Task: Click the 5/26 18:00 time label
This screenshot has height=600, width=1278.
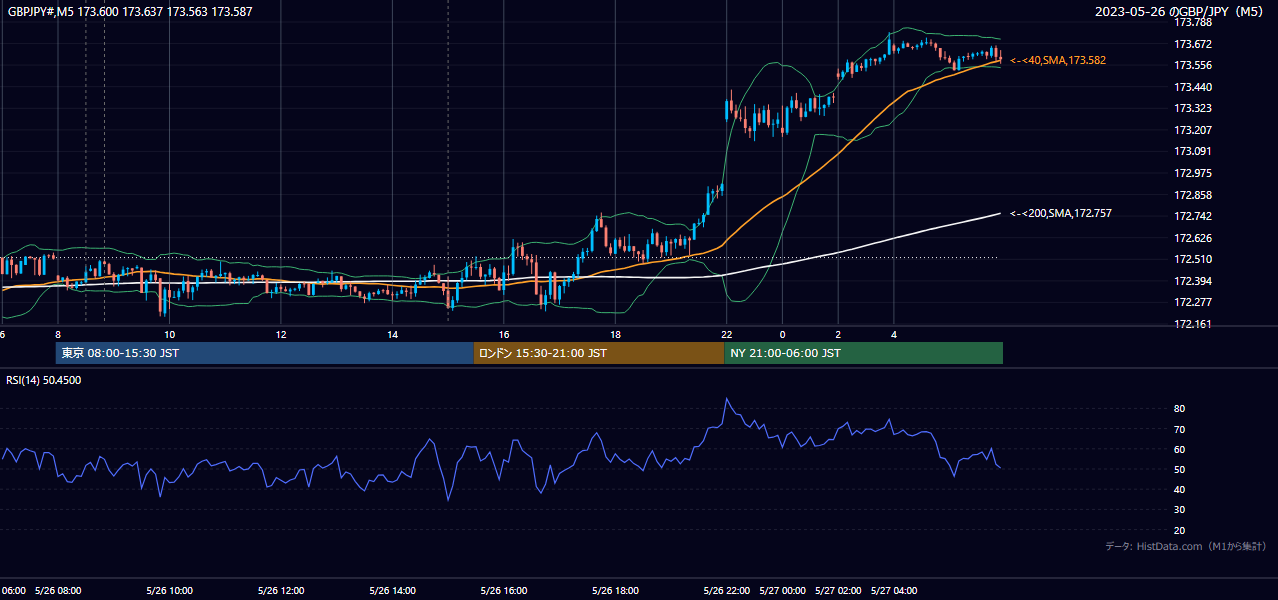Action: [616, 590]
